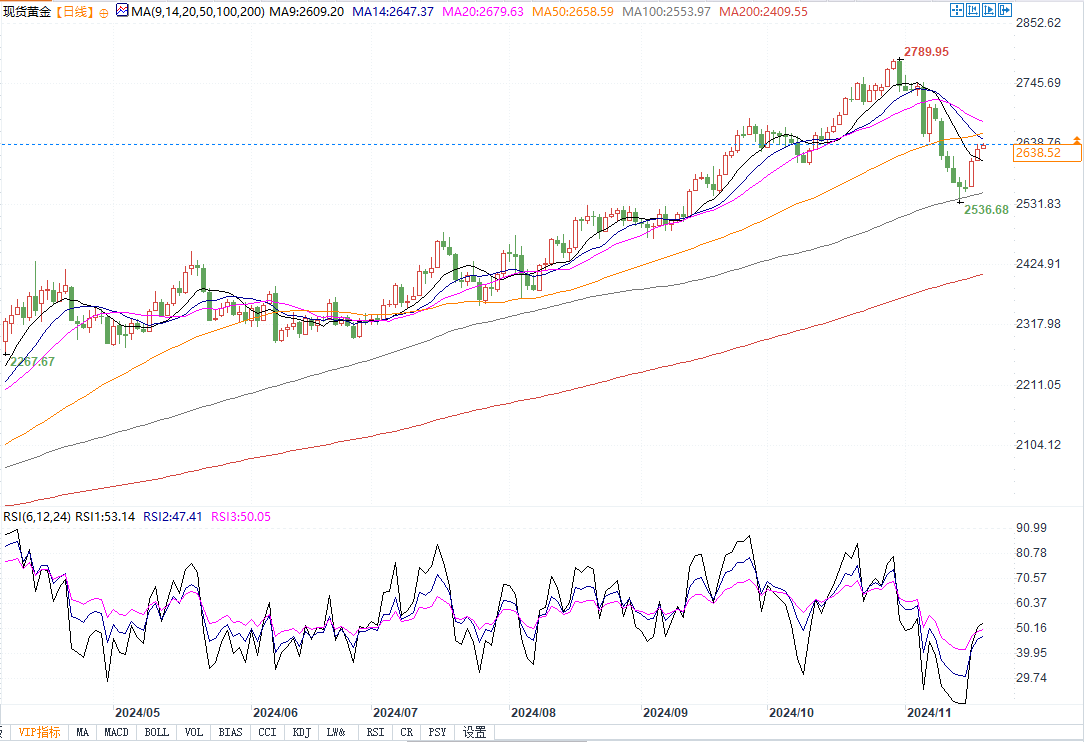Click the third chart toolbar icon with right-pointing triangle
The height and width of the screenshot is (742, 1084).
pyautogui.click(x=990, y=10)
